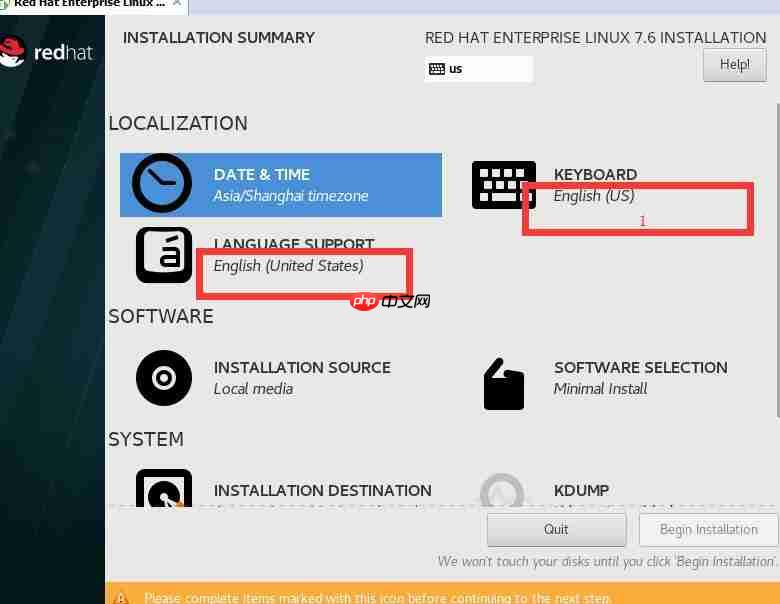Close the Red Hat Enterprise Linux tab
The width and height of the screenshot is (780, 604).
177,3
